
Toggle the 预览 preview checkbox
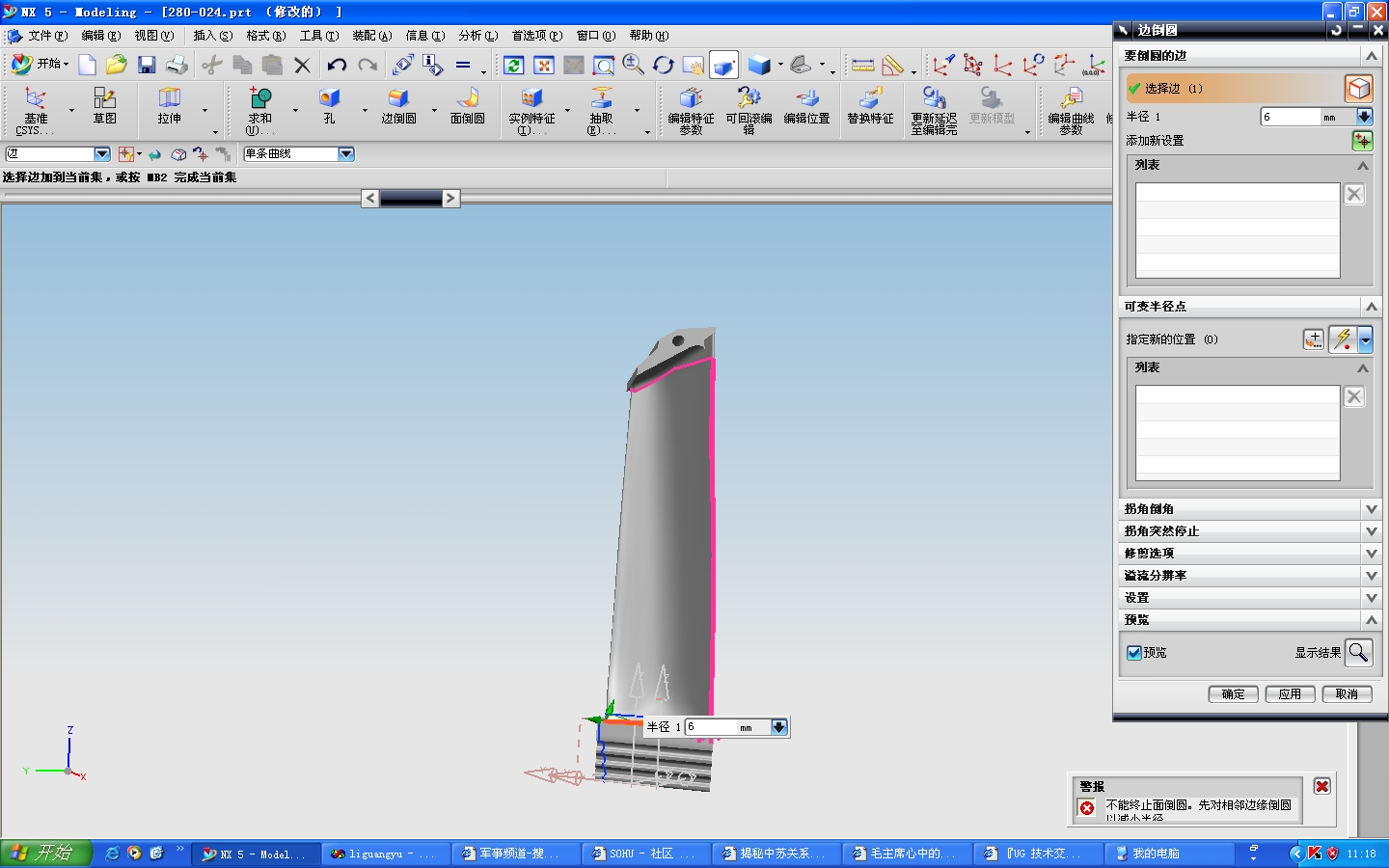(1134, 653)
